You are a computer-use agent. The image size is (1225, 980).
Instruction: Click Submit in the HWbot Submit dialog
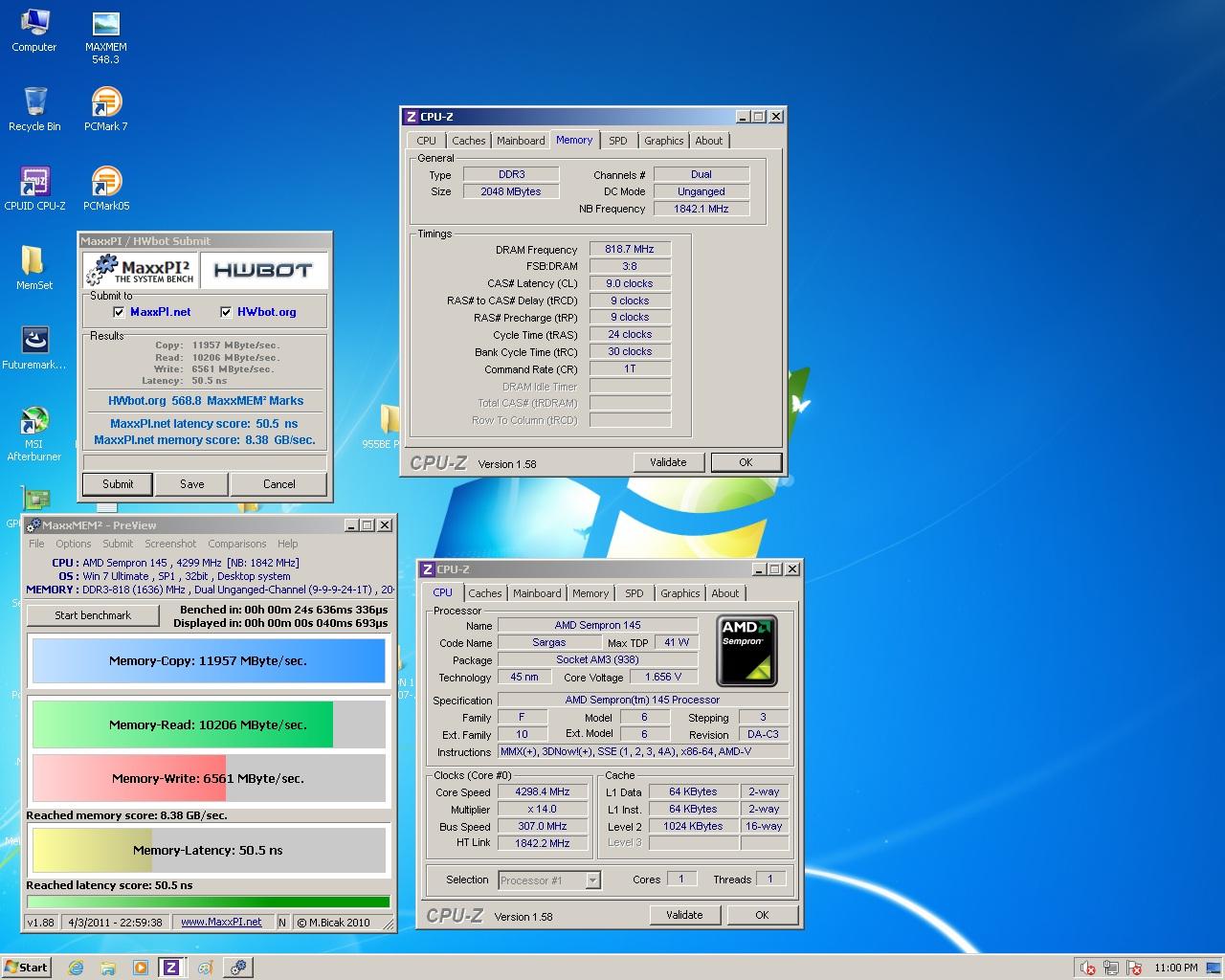tap(118, 484)
